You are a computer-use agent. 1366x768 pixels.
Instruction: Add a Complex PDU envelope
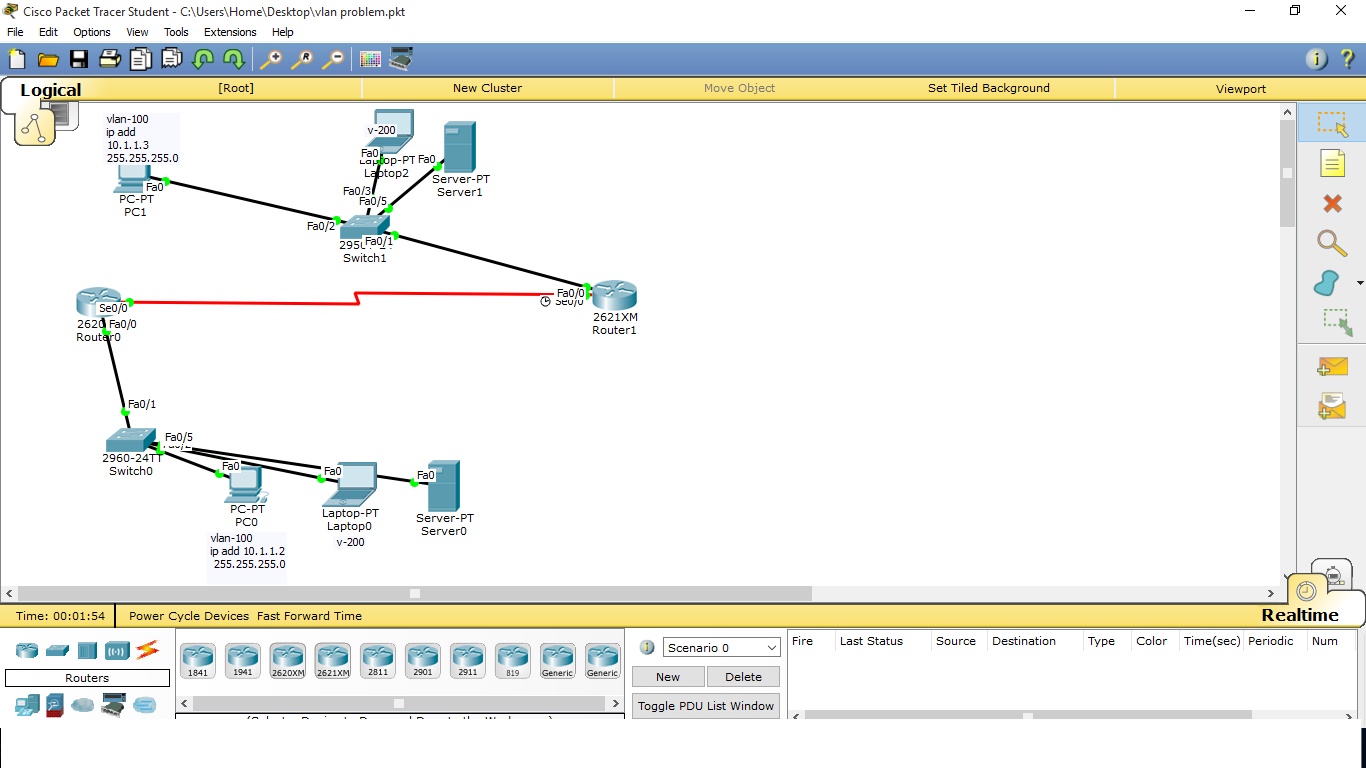coord(1332,406)
